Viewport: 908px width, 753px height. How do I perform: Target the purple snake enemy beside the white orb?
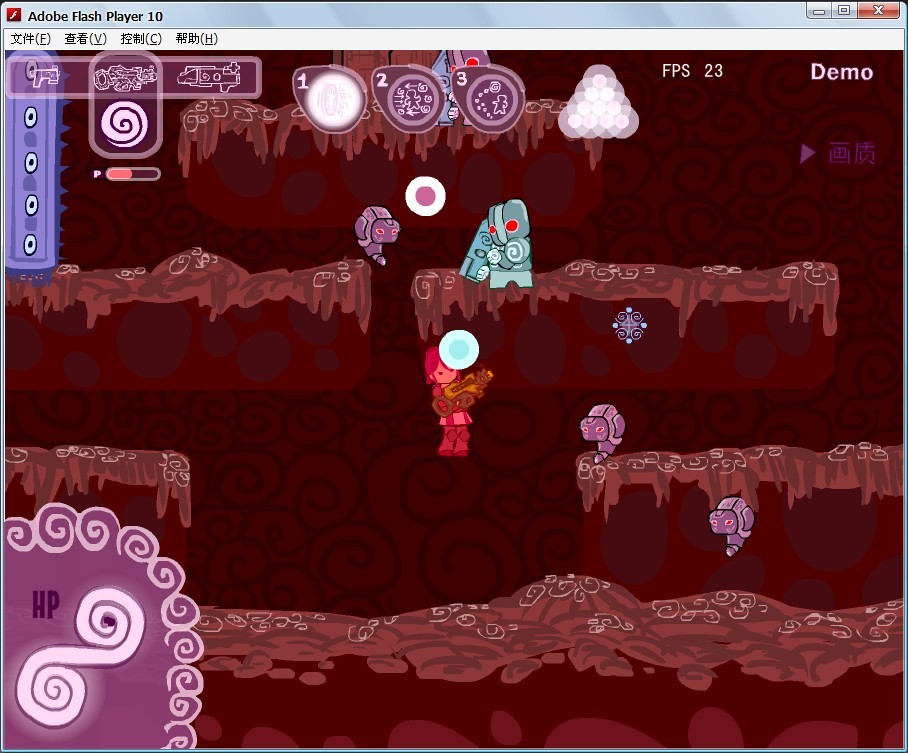coord(376,235)
